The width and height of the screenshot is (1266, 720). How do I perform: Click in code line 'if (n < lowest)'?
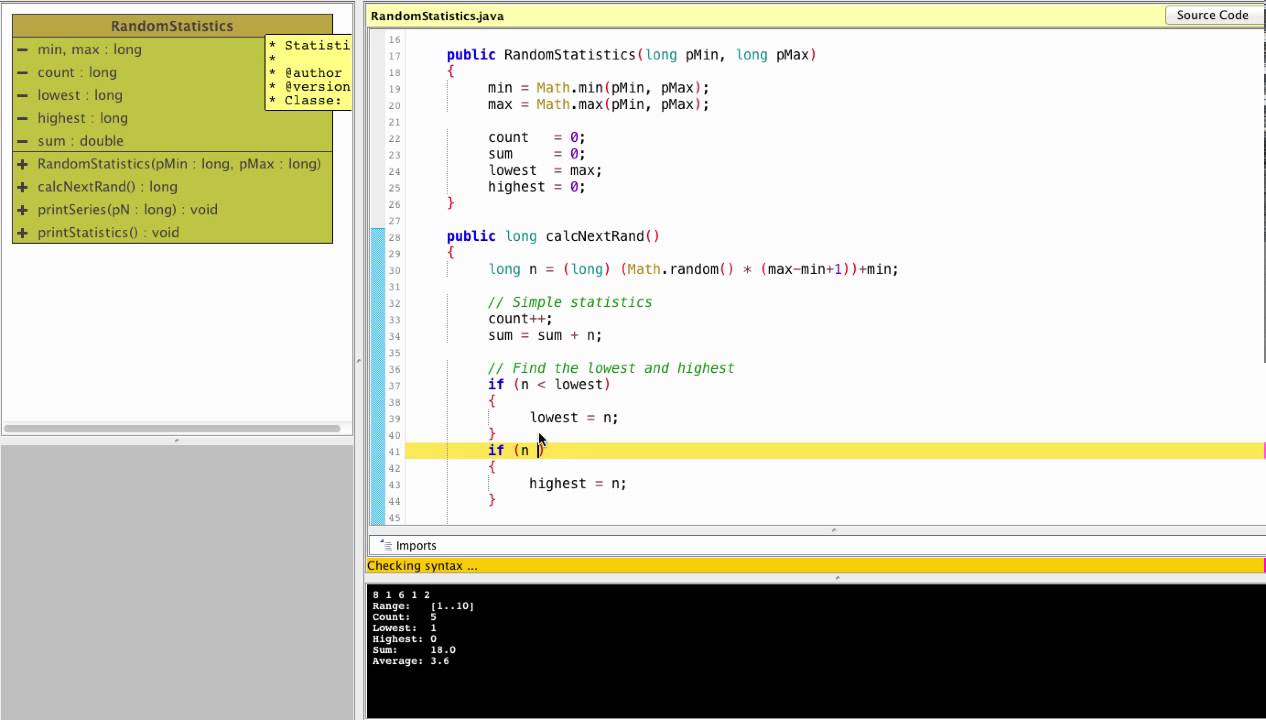[549, 384]
